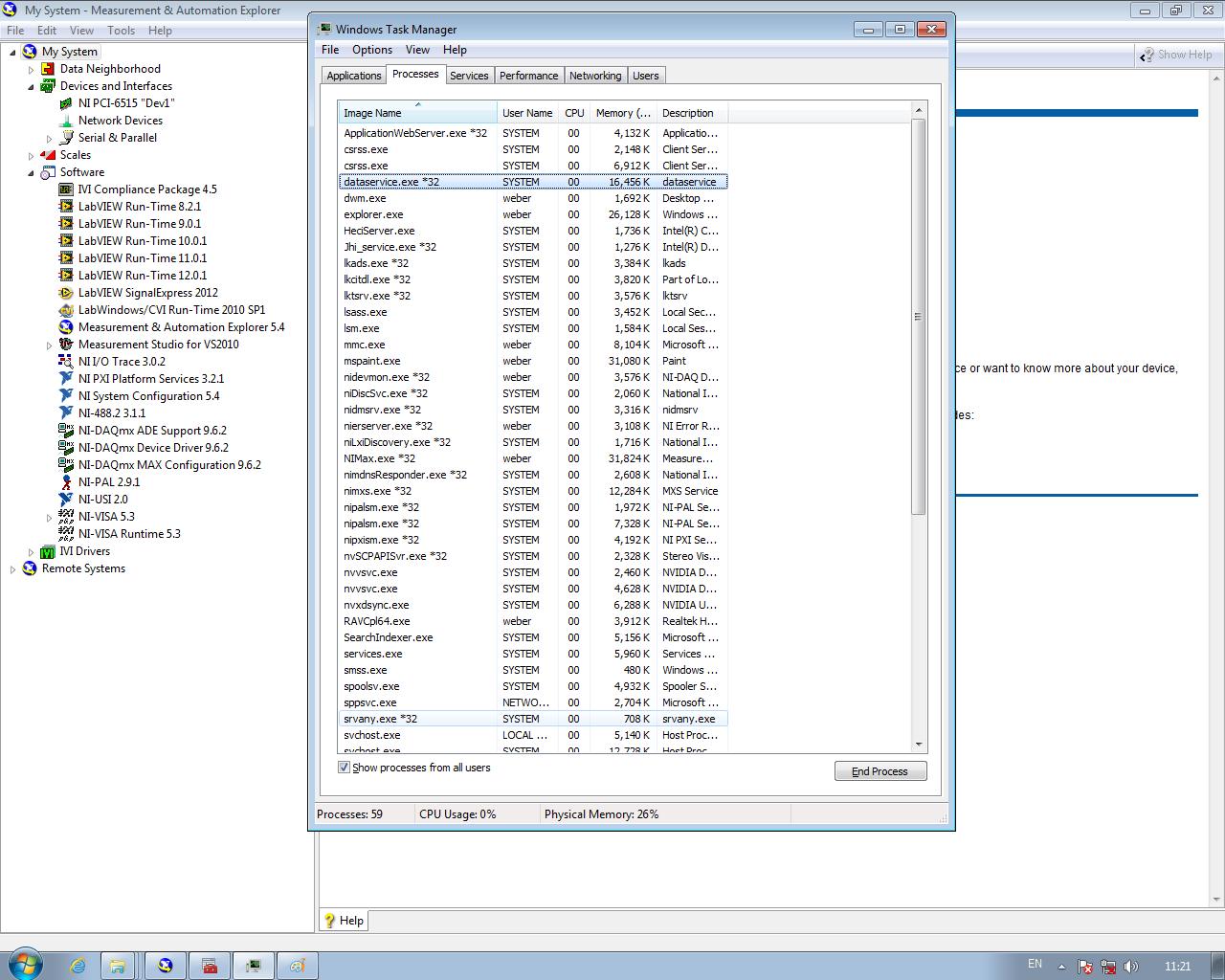The image size is (1225, 980).
Task: Click the NI-PAL 2.9.1 icon
Action: pyautogui.click(x=66, y=482)
